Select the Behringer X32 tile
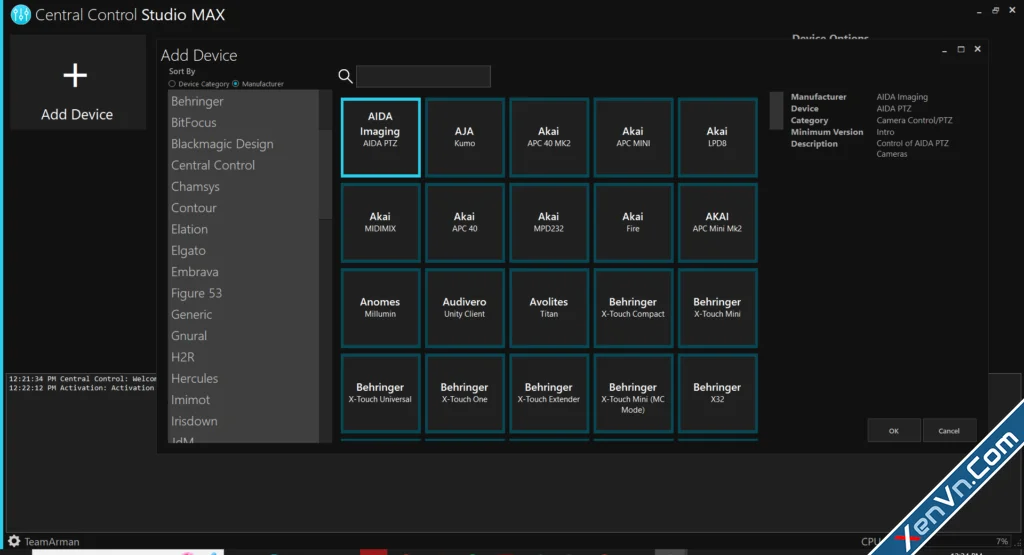 [x=717, y=394]
